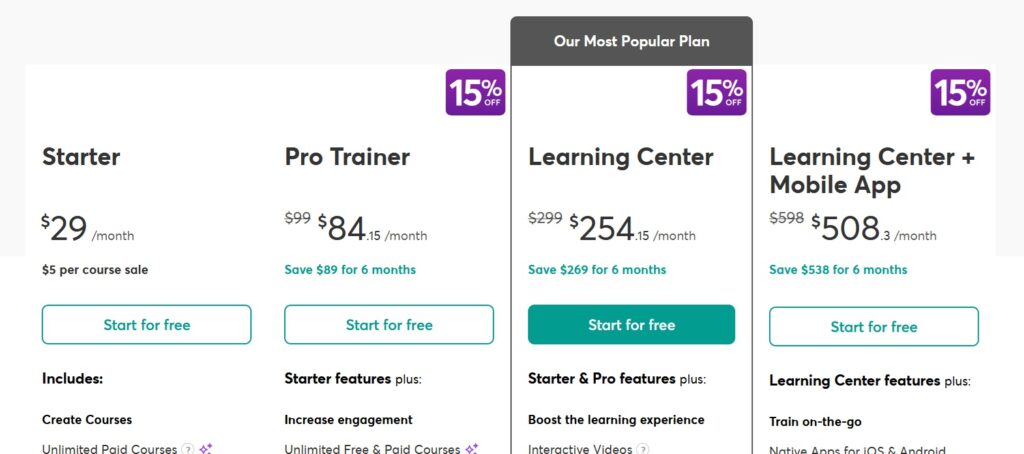Click help icon beside Unlimited Paid Courses
1024x454 pixels.
[x=187, y=449]
